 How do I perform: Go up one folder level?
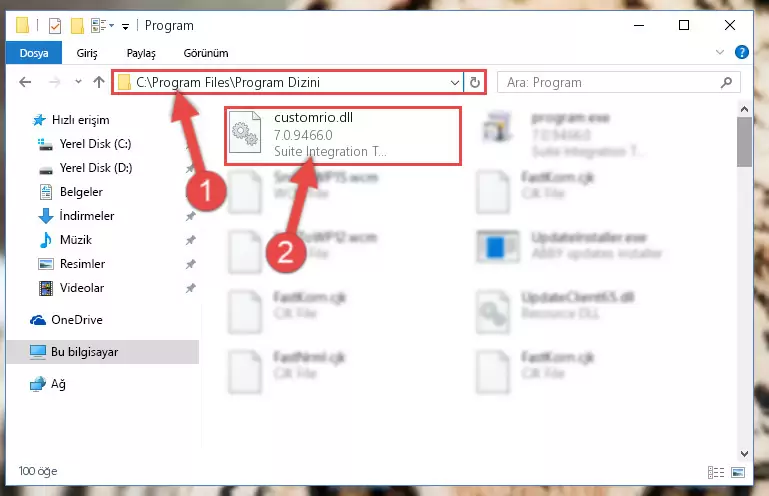[99, 82]
